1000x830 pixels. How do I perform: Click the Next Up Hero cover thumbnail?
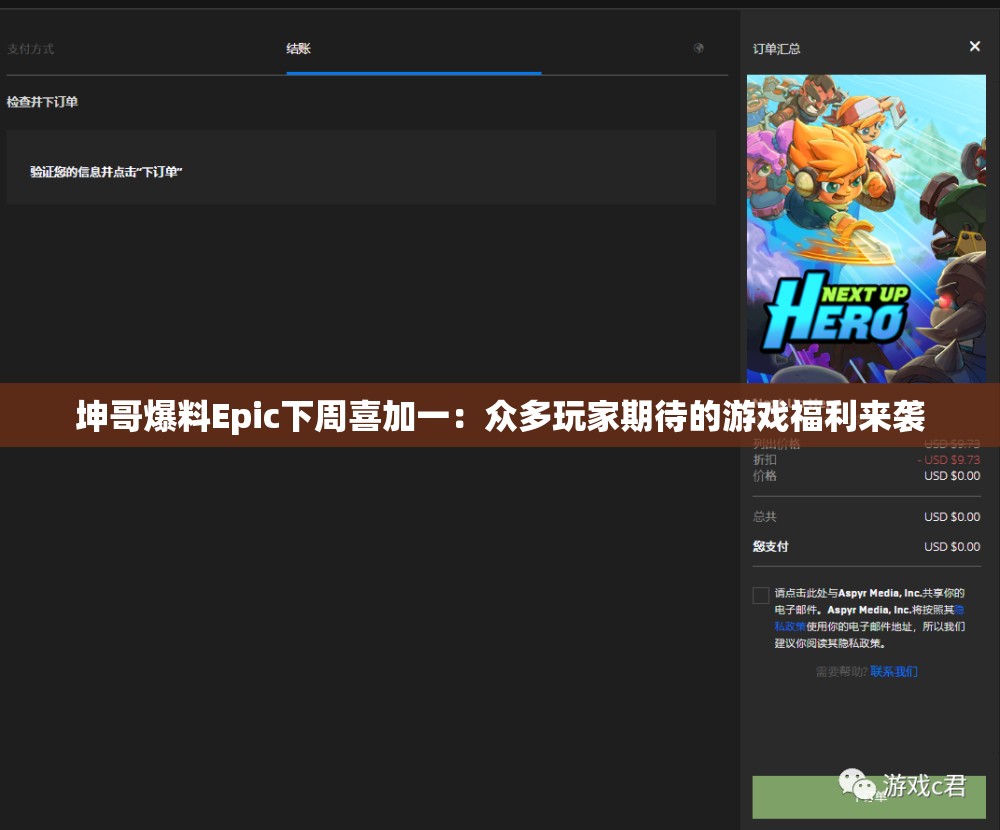866,230
